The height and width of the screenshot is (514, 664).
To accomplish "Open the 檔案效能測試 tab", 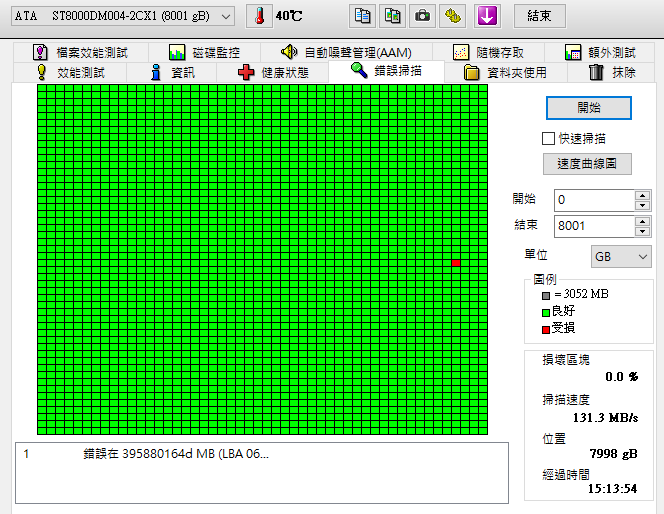I will coord(81,53).
